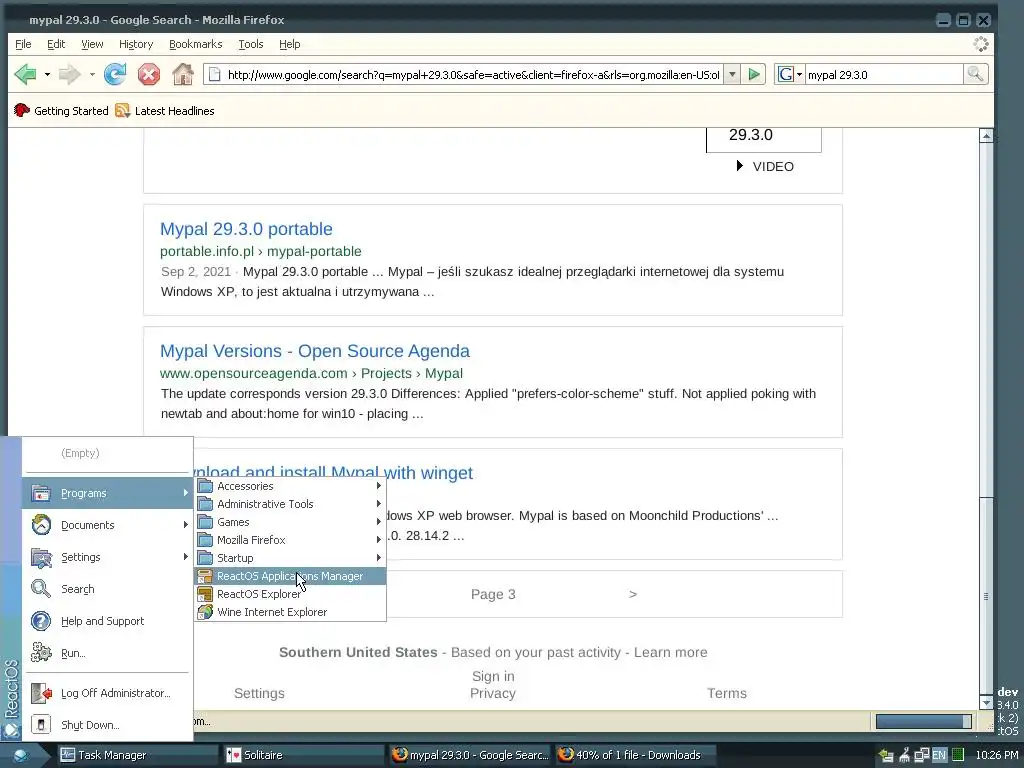Click the Run gears icon
This screenshot has width=1024, height=768.
click(41, 653)
